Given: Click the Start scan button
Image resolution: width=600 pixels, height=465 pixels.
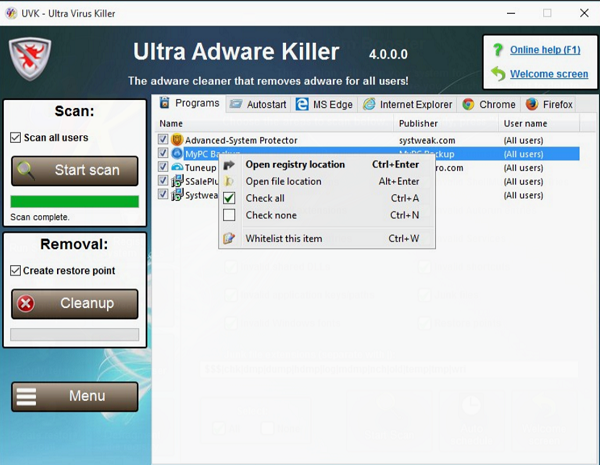Looking at the screenshot, I should pos(75,171).
